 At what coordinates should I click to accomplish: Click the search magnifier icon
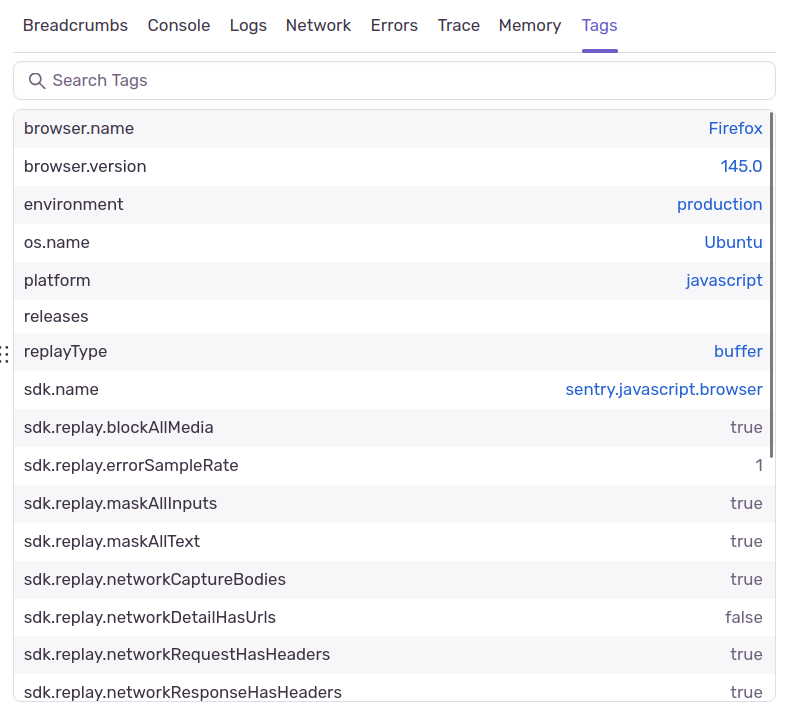(x=37, y=81)
